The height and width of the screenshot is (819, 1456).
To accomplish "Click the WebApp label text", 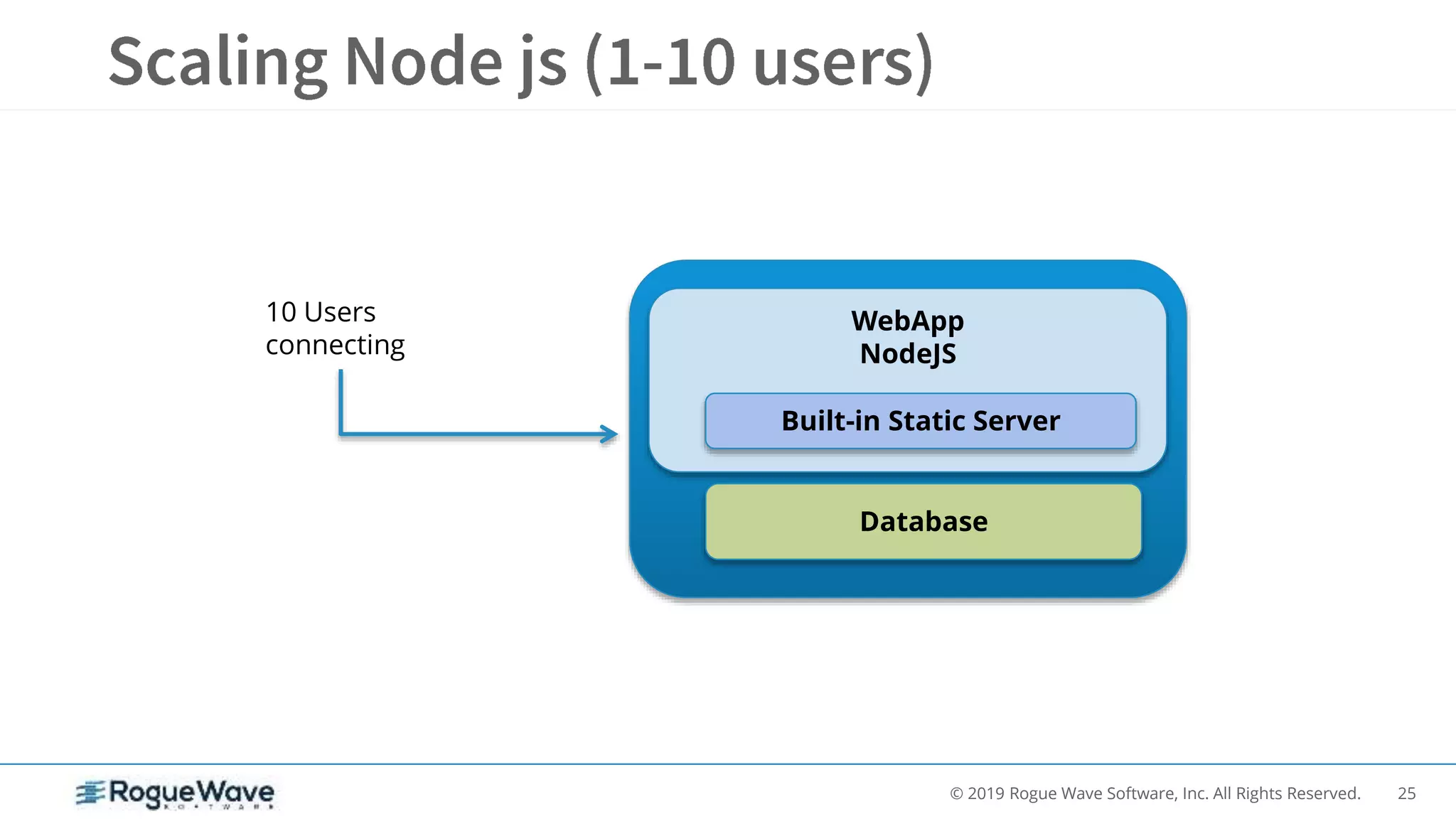I will 907,321.
